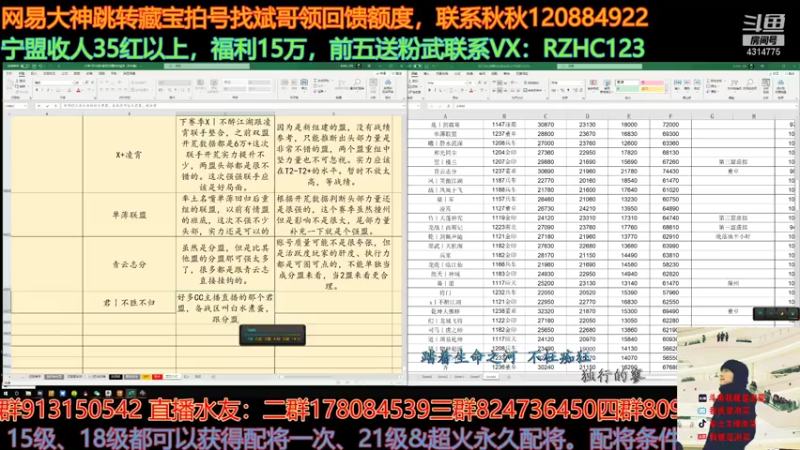Click active Excel icon on taskbar
Screen dimensions: 800x450
pos(131,393)
